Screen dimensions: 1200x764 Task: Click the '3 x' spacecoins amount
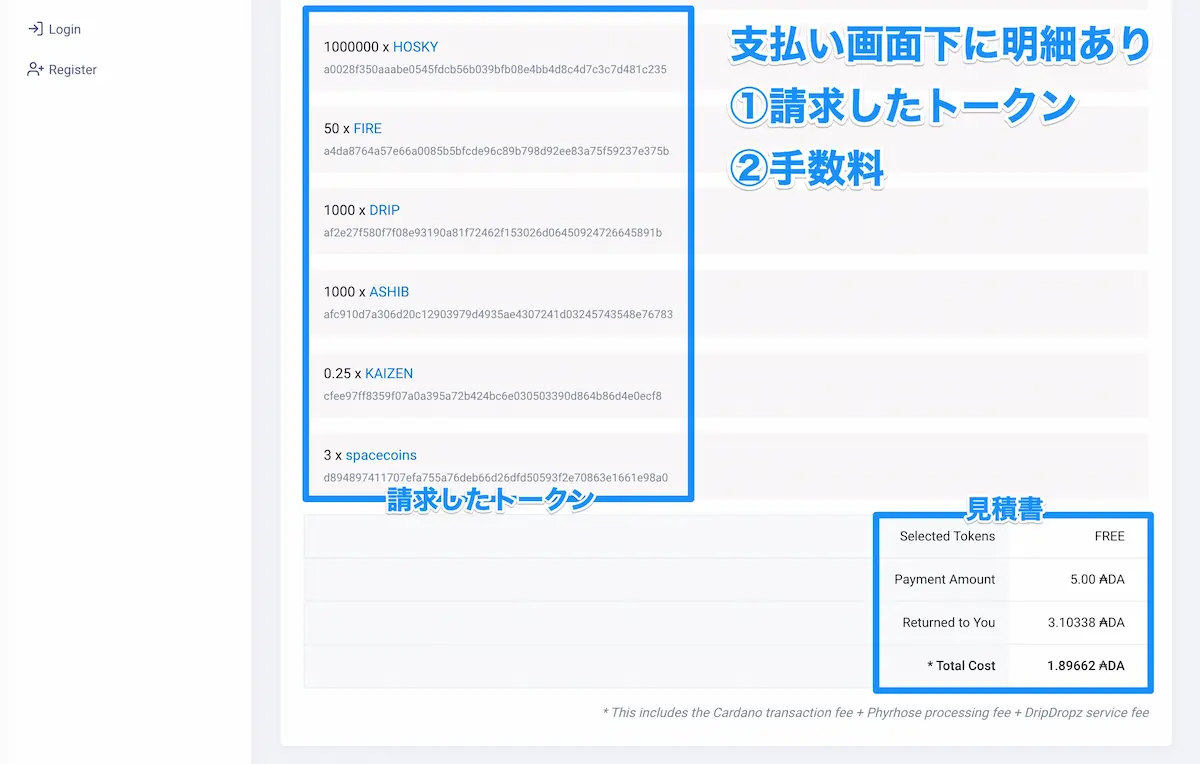333,455
